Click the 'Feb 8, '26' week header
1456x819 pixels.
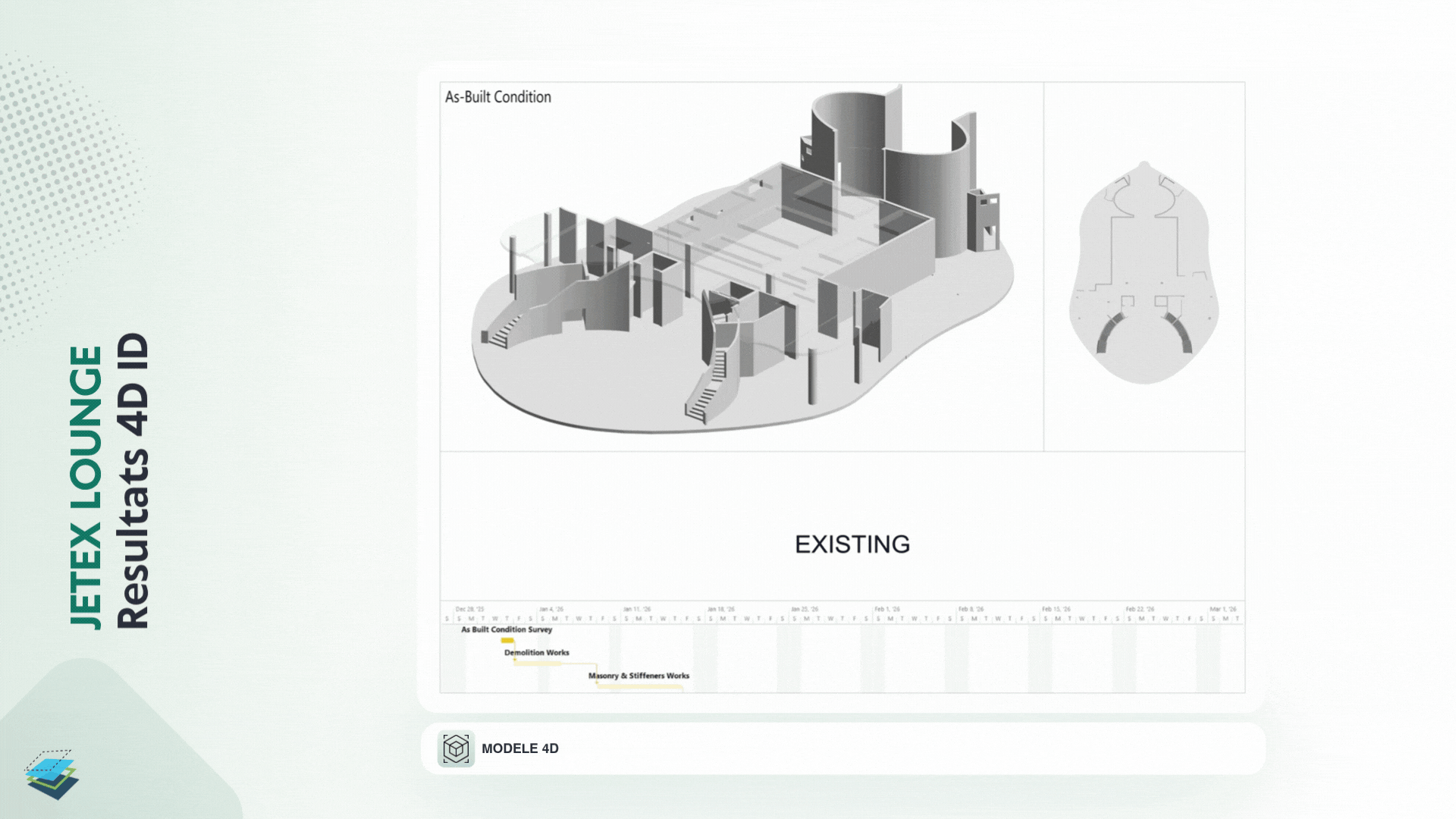tap(971, 609)
